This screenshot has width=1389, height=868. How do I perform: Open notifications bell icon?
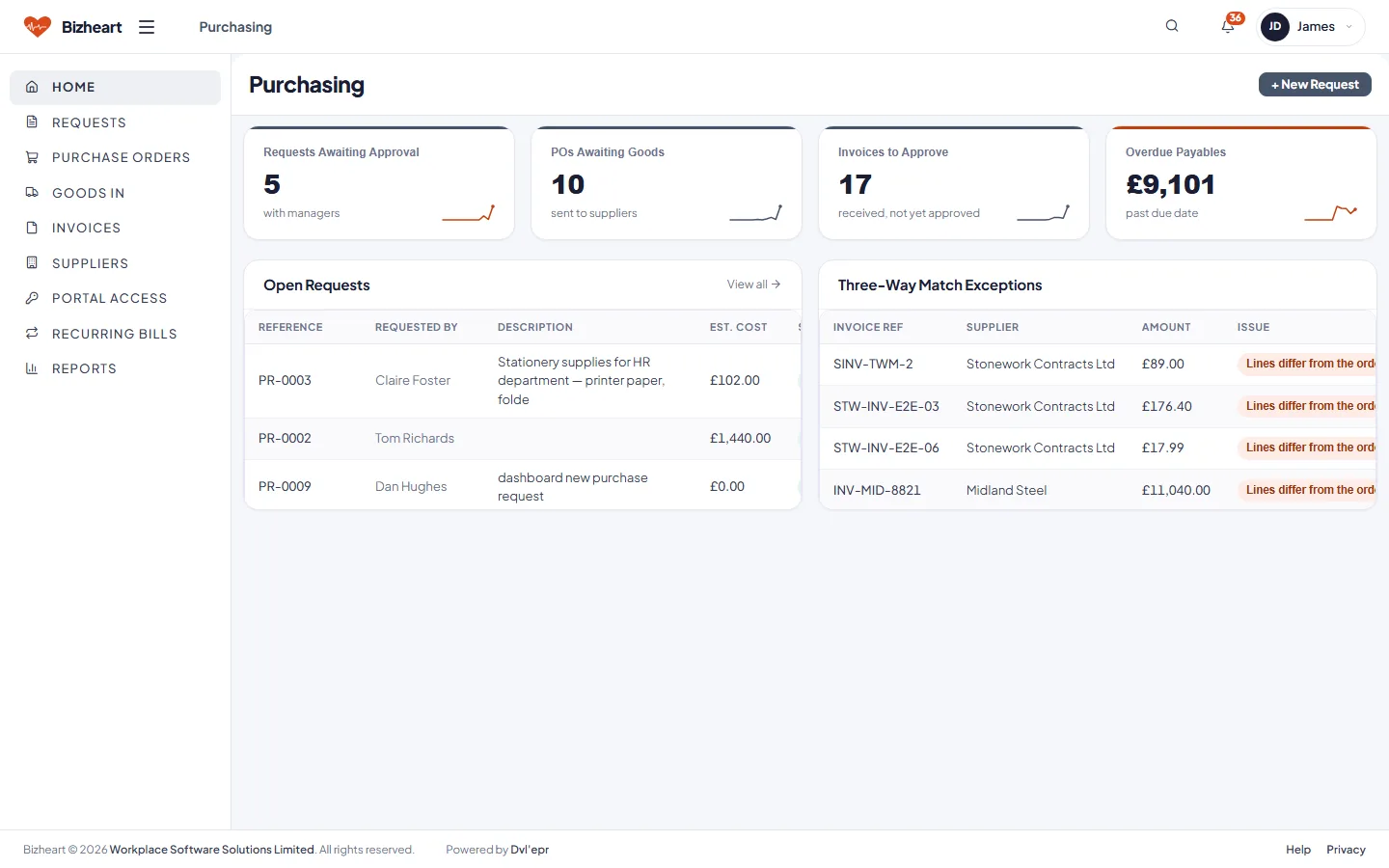click(x=1228, y=26)
